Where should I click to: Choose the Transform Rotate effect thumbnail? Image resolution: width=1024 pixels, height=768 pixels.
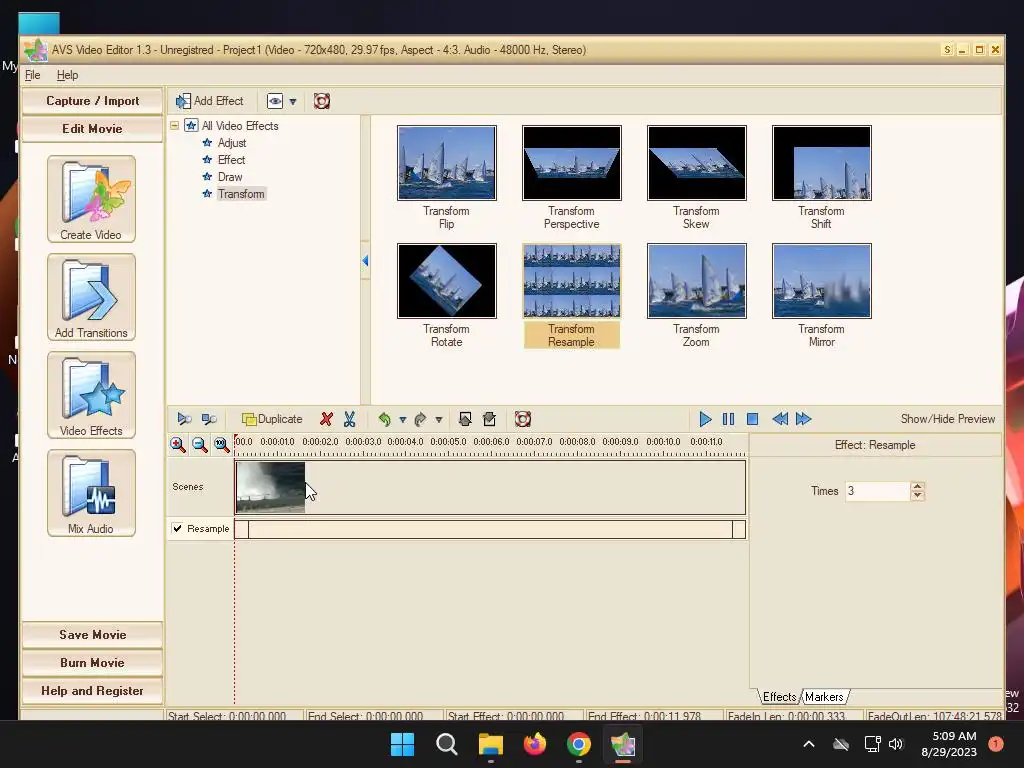pos(447,281)
